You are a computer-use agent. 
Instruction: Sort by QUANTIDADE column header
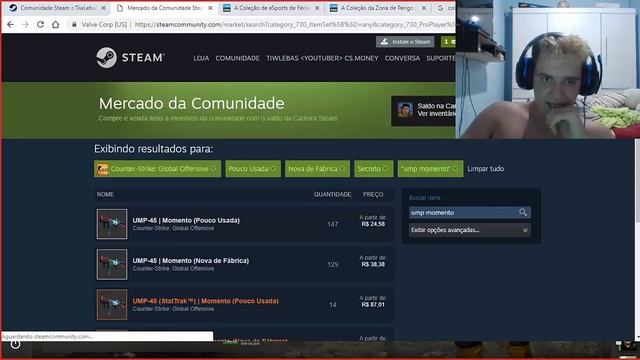[x=332, y=195]
